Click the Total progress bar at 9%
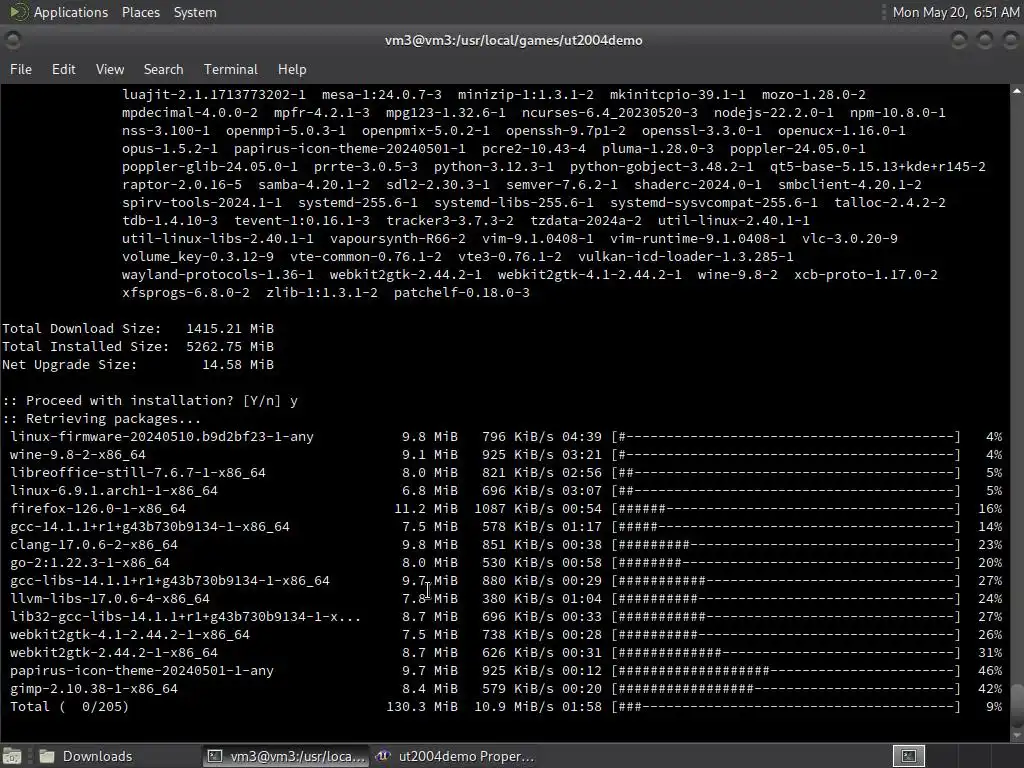The width and height of the screenshot is (1024, 768). 786,706
